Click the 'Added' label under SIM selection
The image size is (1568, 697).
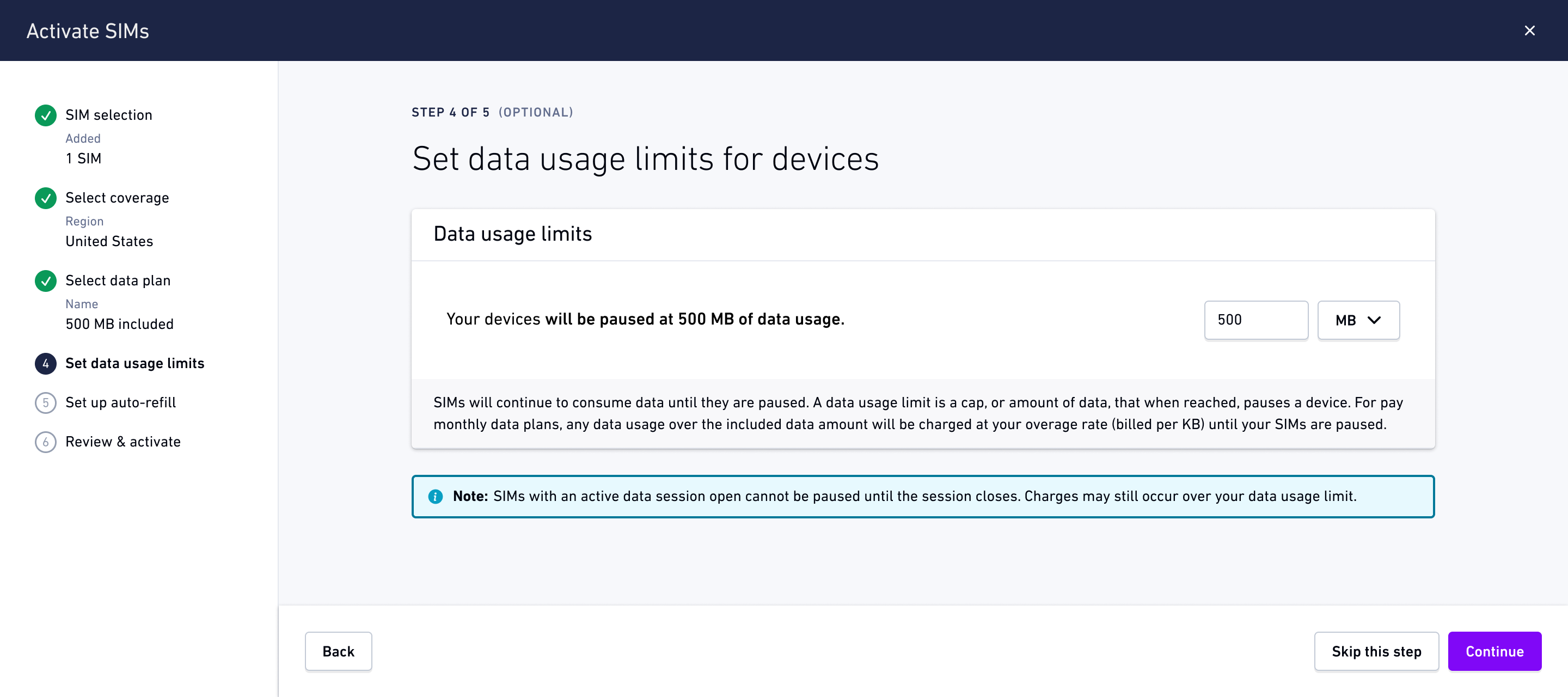point(83,138)
